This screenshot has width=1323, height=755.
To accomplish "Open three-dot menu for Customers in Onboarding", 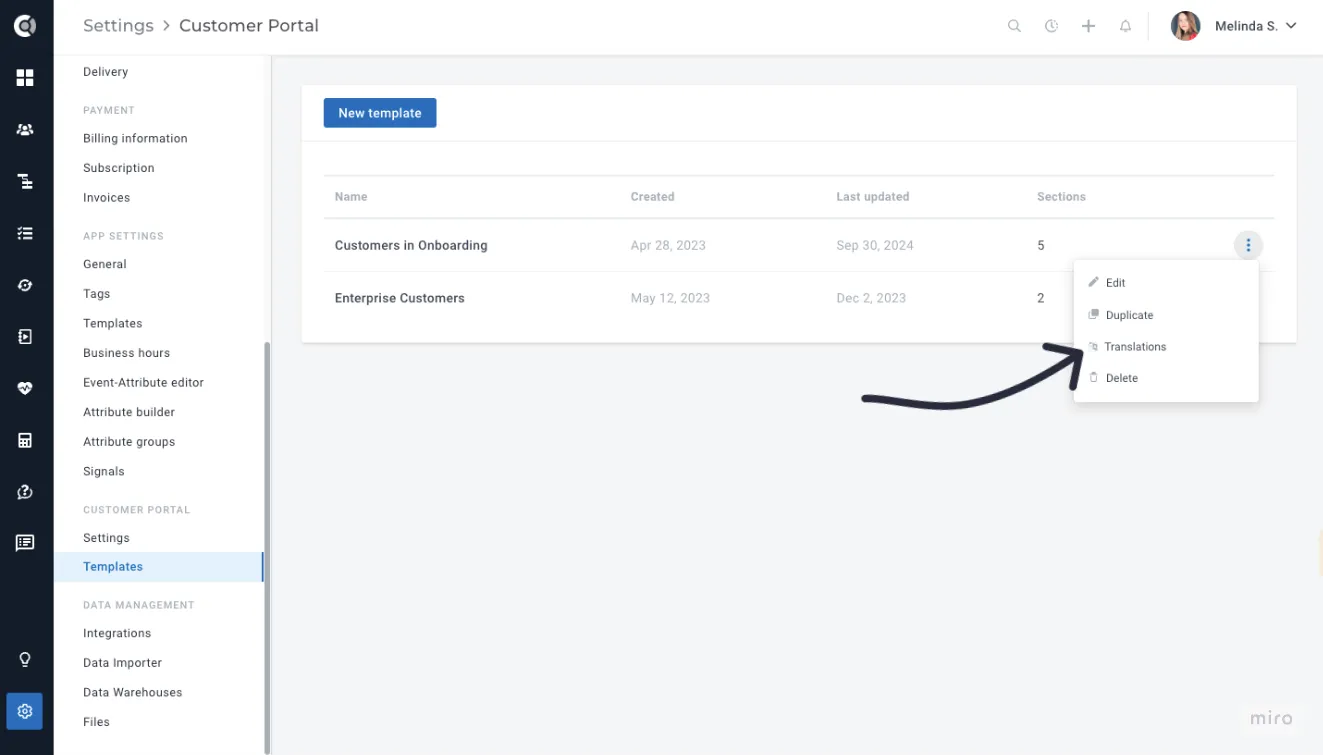I will point(1248,245).
